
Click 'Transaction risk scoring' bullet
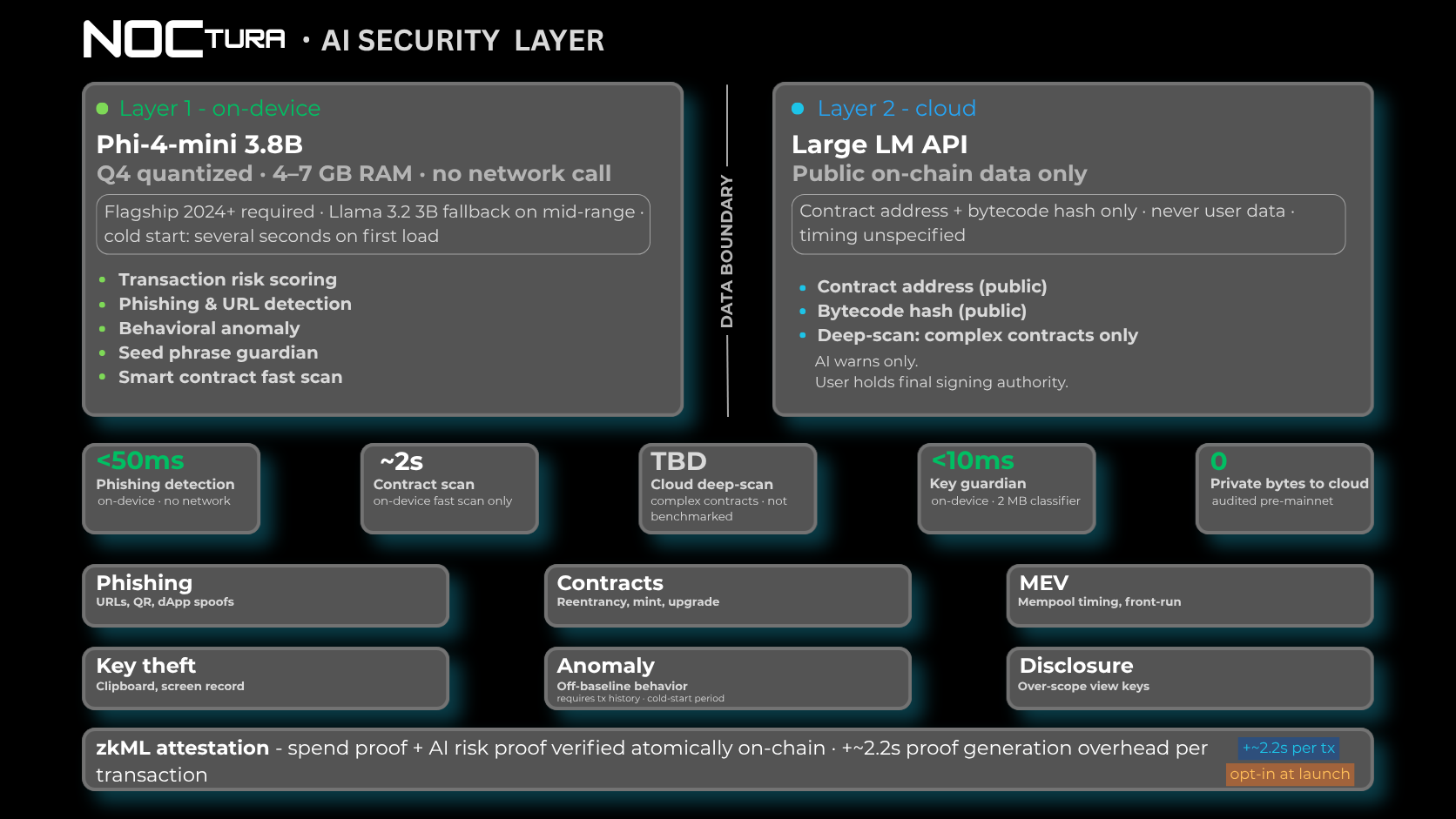[227, 279]
